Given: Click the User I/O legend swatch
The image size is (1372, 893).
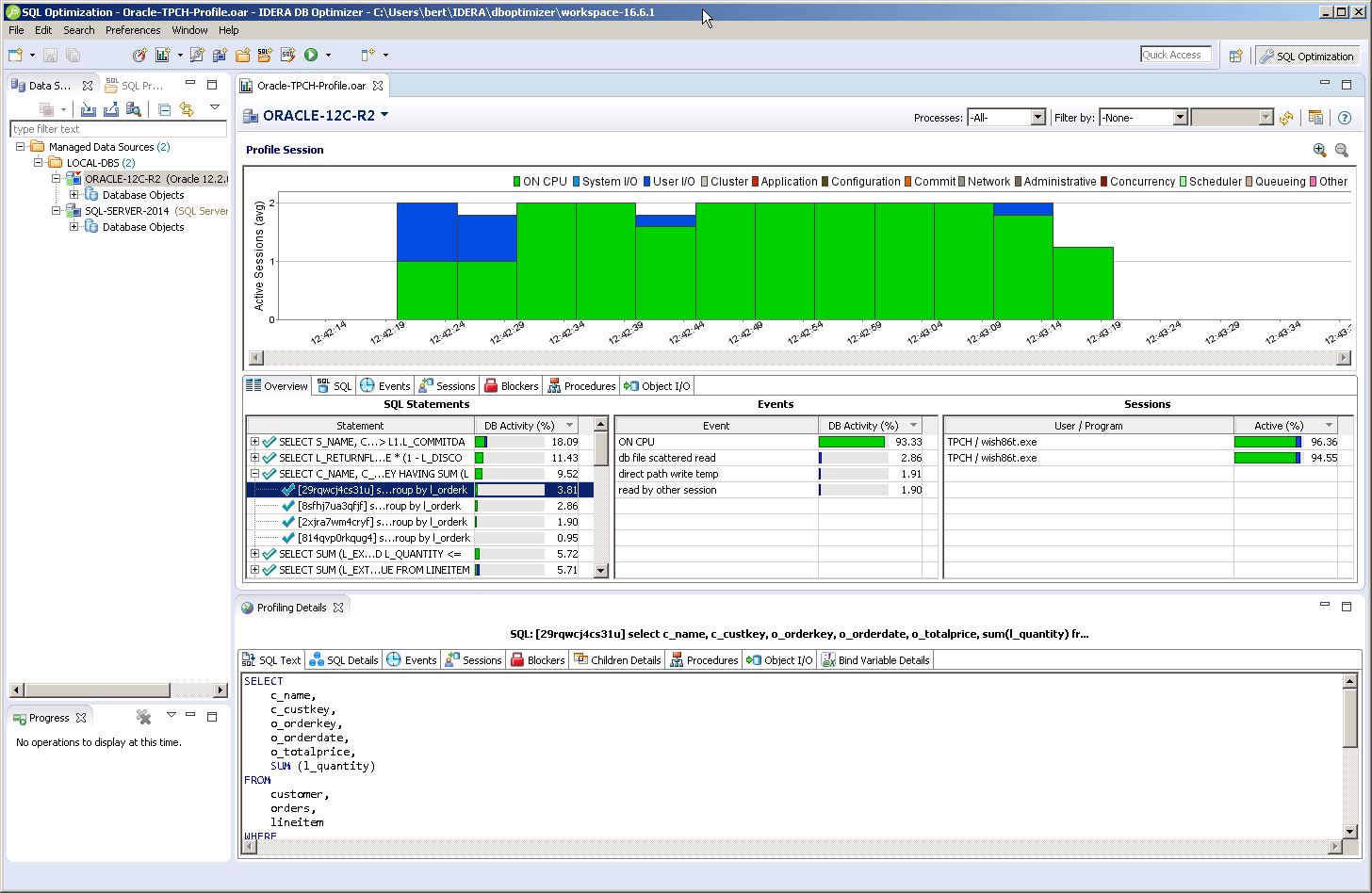Looking at the screenshot, I should click(648, 182).
